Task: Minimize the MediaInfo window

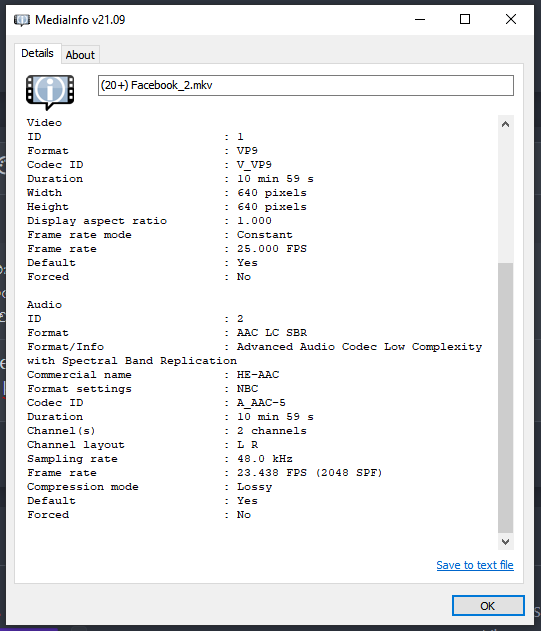Action: pos(420,19)
